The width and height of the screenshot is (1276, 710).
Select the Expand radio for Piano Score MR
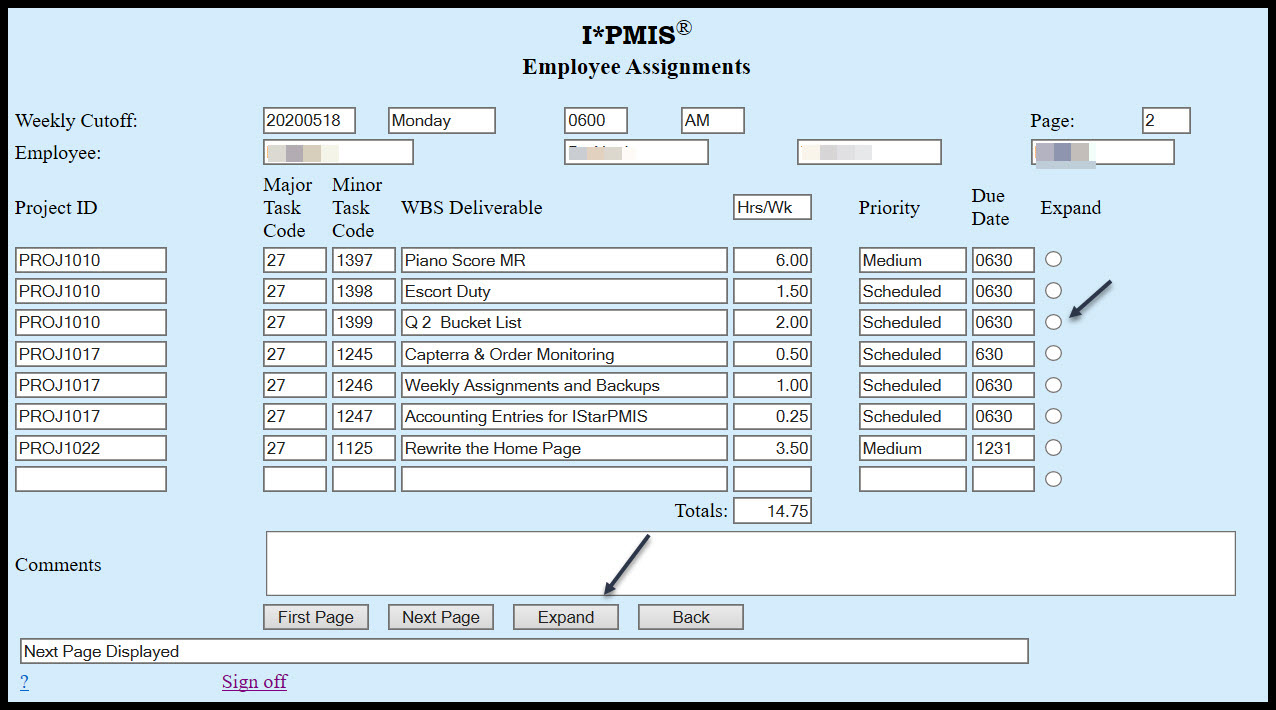(x=1053, y=259)
